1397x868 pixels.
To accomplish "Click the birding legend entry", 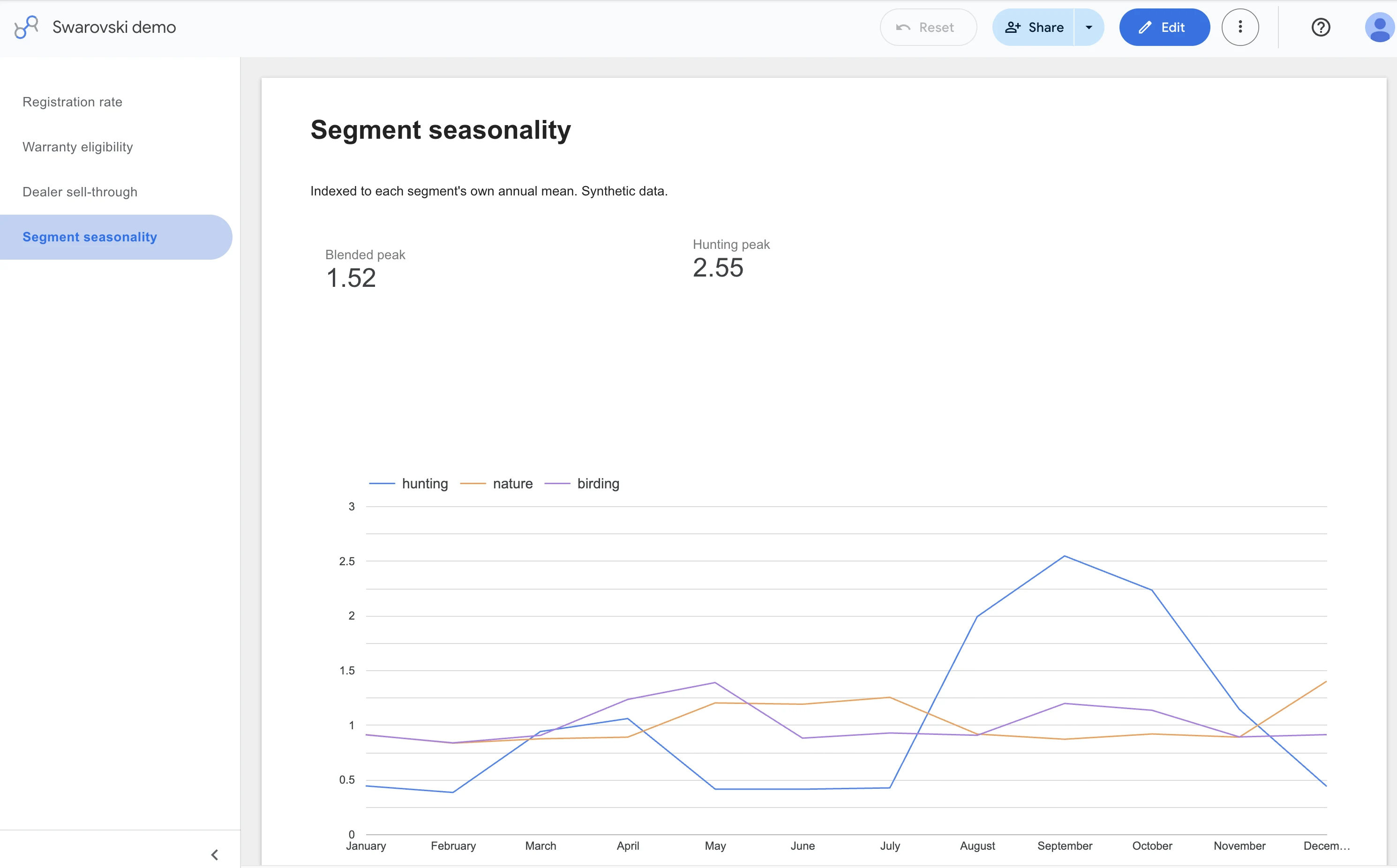I will point(582,483).
